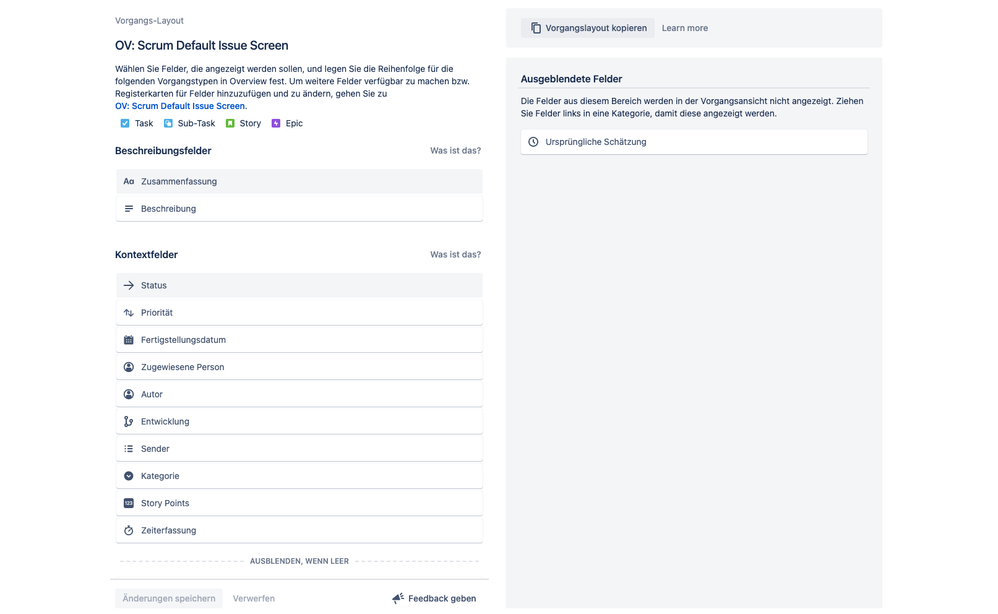Click the Ausgeblendete Felder heading
The width and height of the screenshot is (998, 614).
point(571,79)
